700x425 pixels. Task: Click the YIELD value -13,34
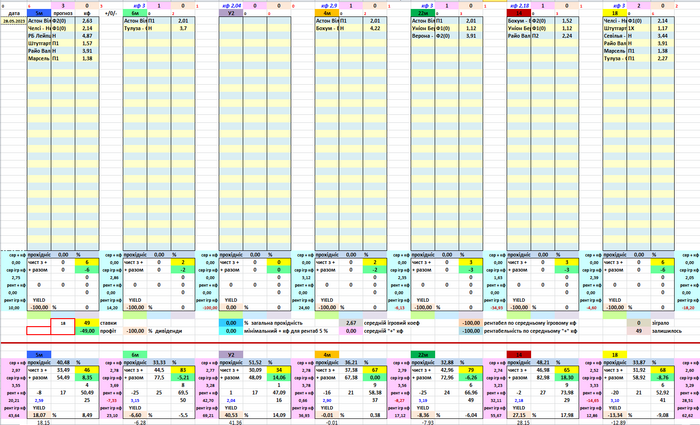615,415
